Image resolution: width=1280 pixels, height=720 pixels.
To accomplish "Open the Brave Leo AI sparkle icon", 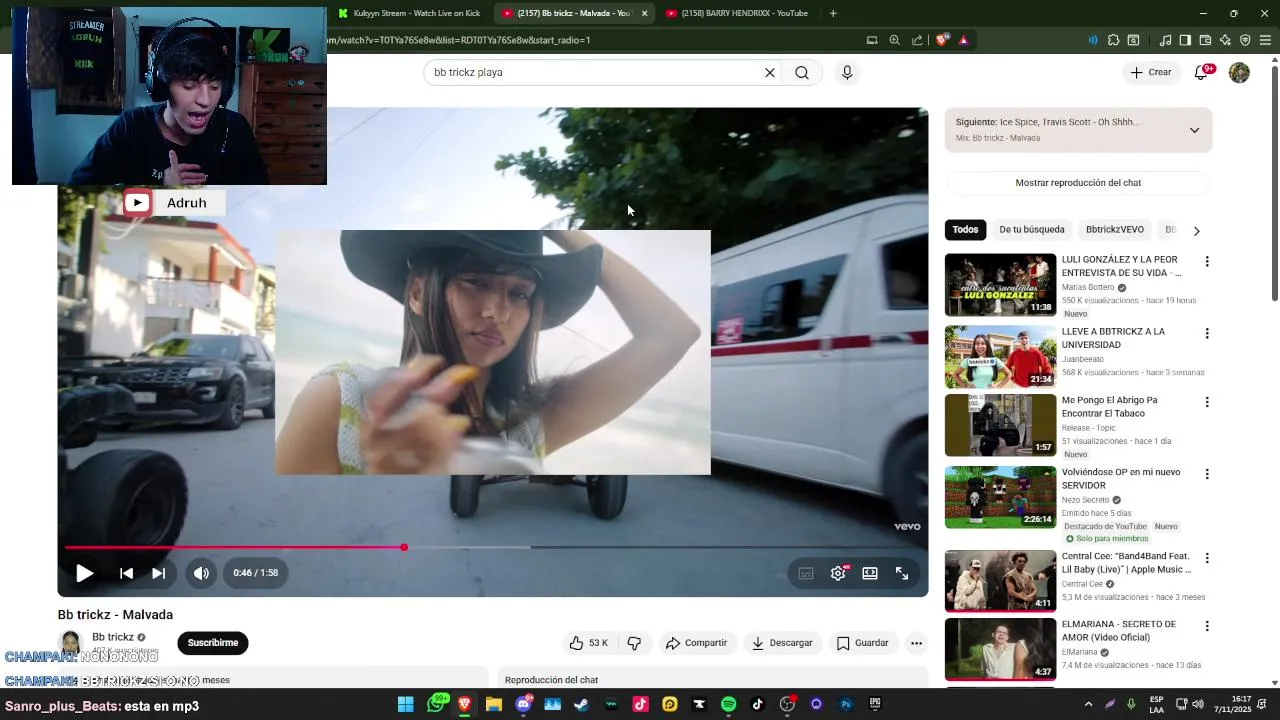I will click(x=1225, y=40).
